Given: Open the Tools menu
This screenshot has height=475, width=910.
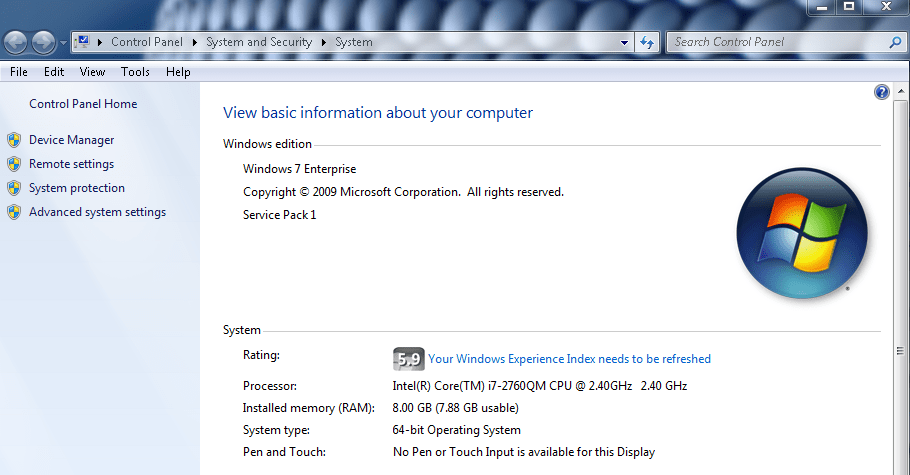Looking at the screenshot, I should [135, 72].
